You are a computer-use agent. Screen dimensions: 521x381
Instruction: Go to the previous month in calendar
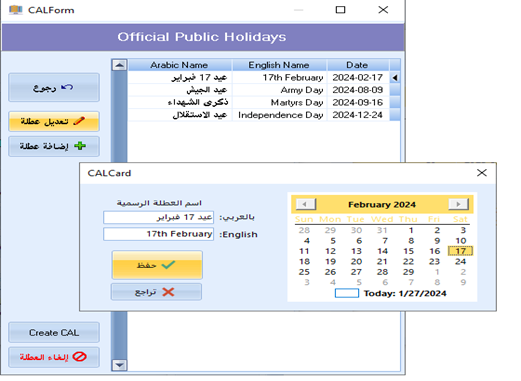click(306, 204)
